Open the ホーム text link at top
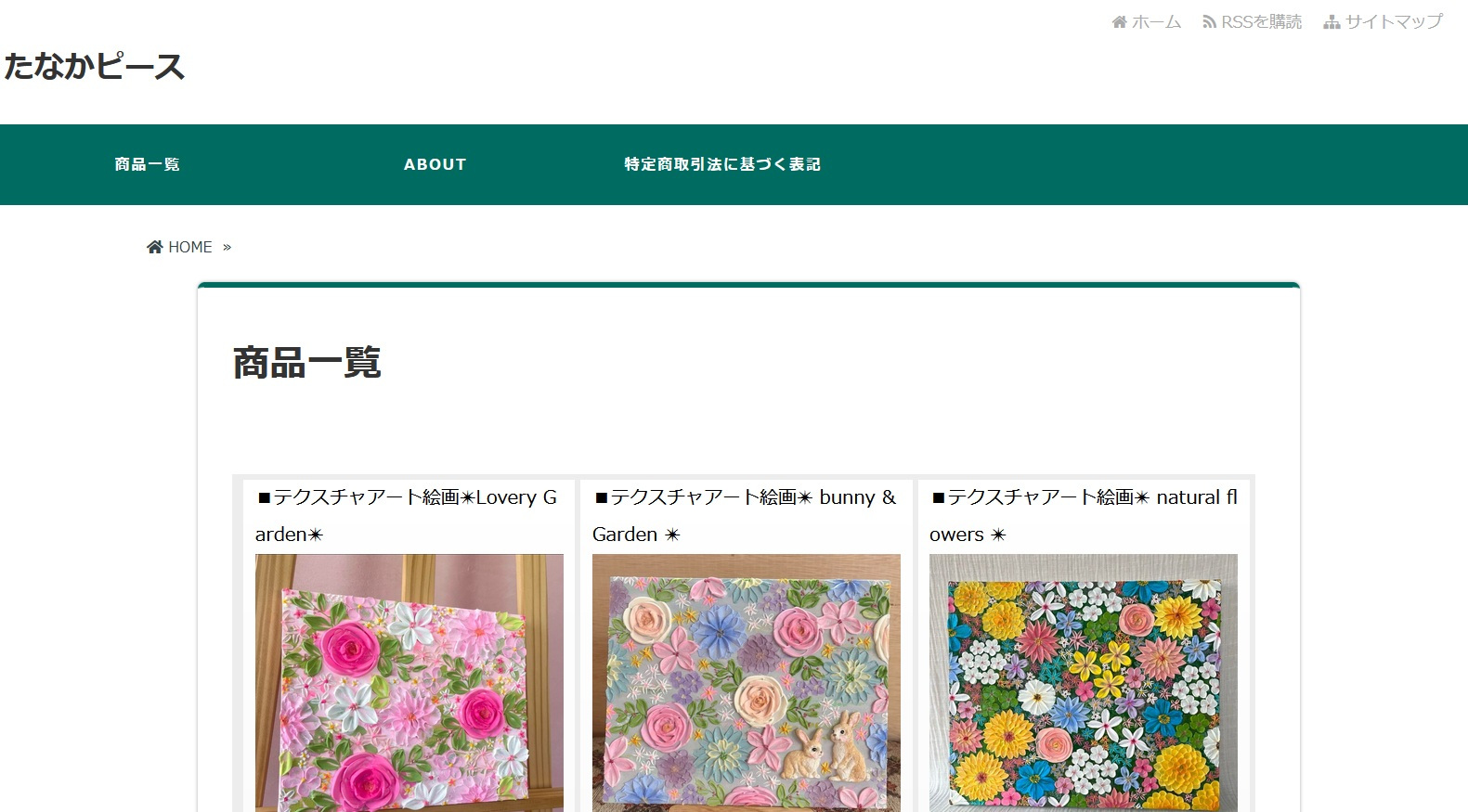1468x812 pixels. (1156, 22)
